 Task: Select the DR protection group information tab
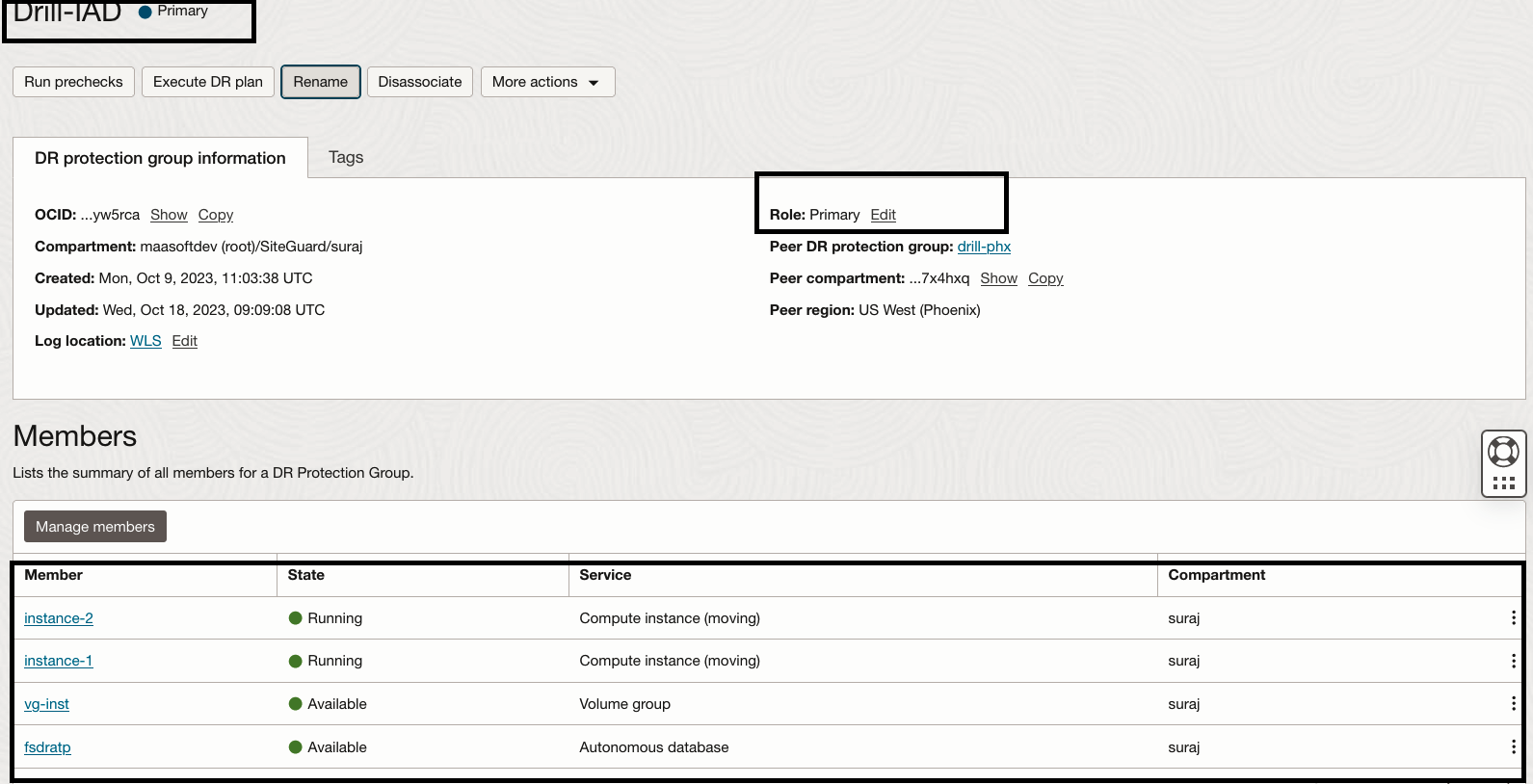(x=160, y=158)
